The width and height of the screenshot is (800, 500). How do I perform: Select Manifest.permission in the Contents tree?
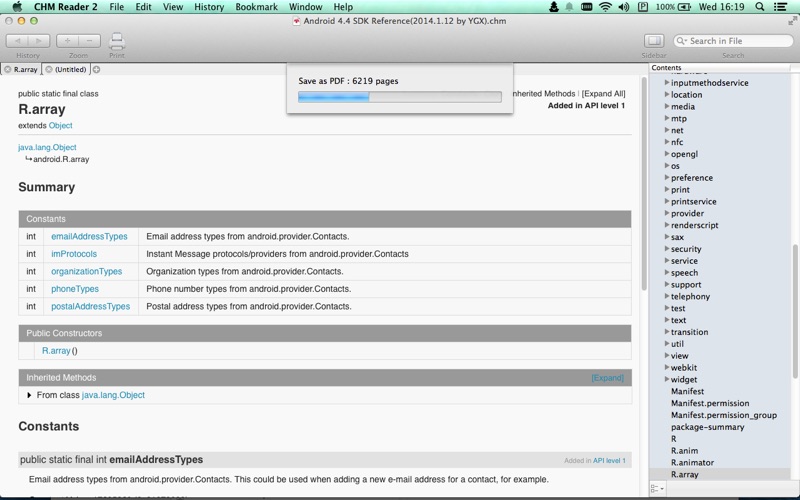(710, 403)
